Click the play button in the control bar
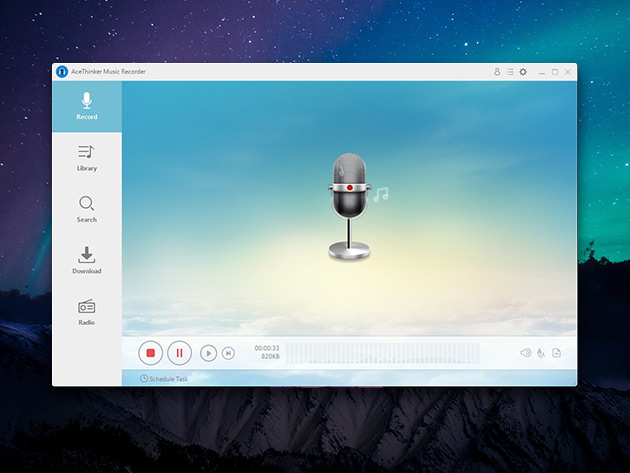630x473 pixels. 209,353
